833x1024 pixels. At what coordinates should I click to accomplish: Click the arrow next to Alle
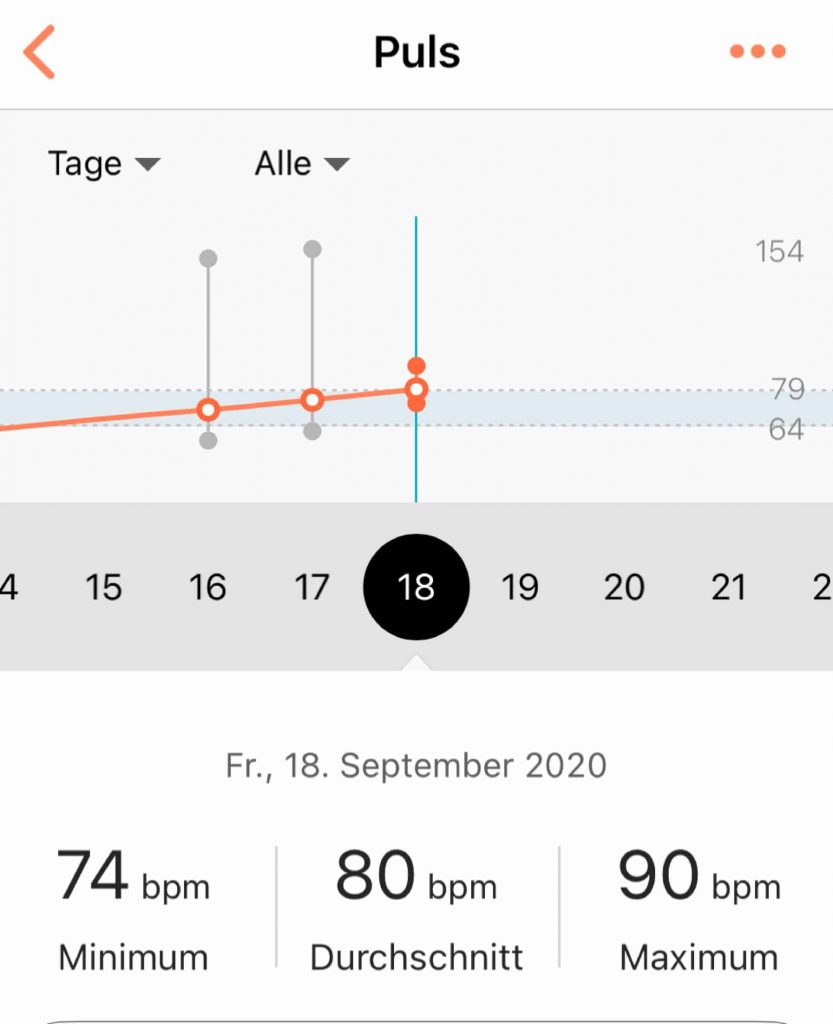337,164
